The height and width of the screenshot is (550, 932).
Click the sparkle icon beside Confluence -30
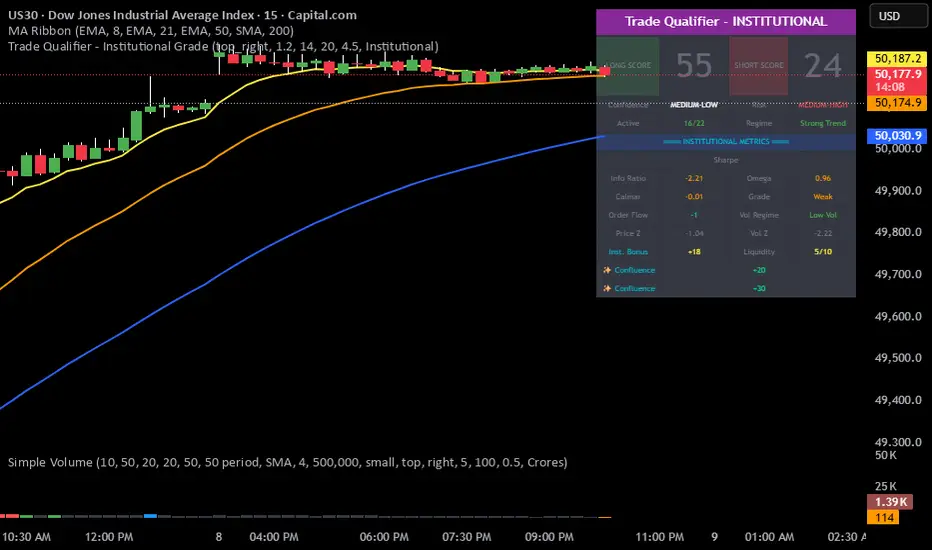pyautogui.click(x=607, y=288)
